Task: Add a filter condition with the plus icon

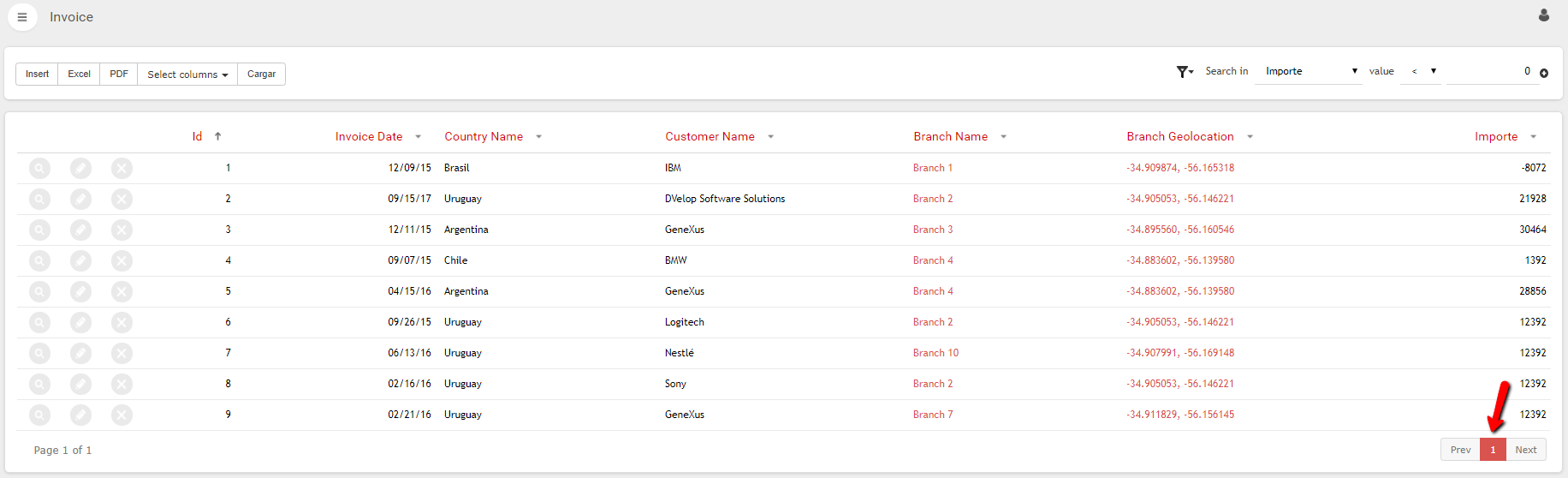Action: 1544,74
